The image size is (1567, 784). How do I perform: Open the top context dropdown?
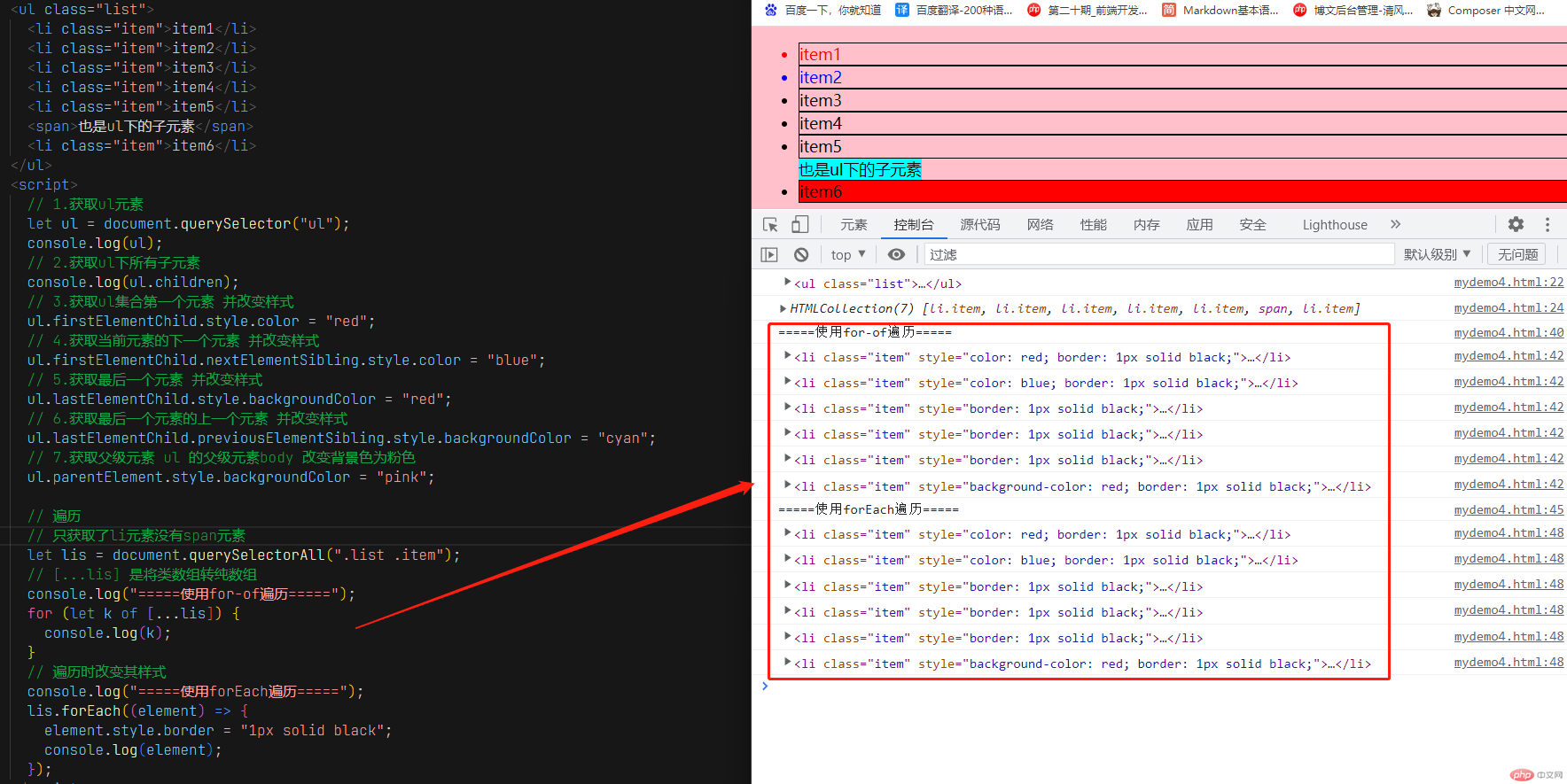coord(848,255)
